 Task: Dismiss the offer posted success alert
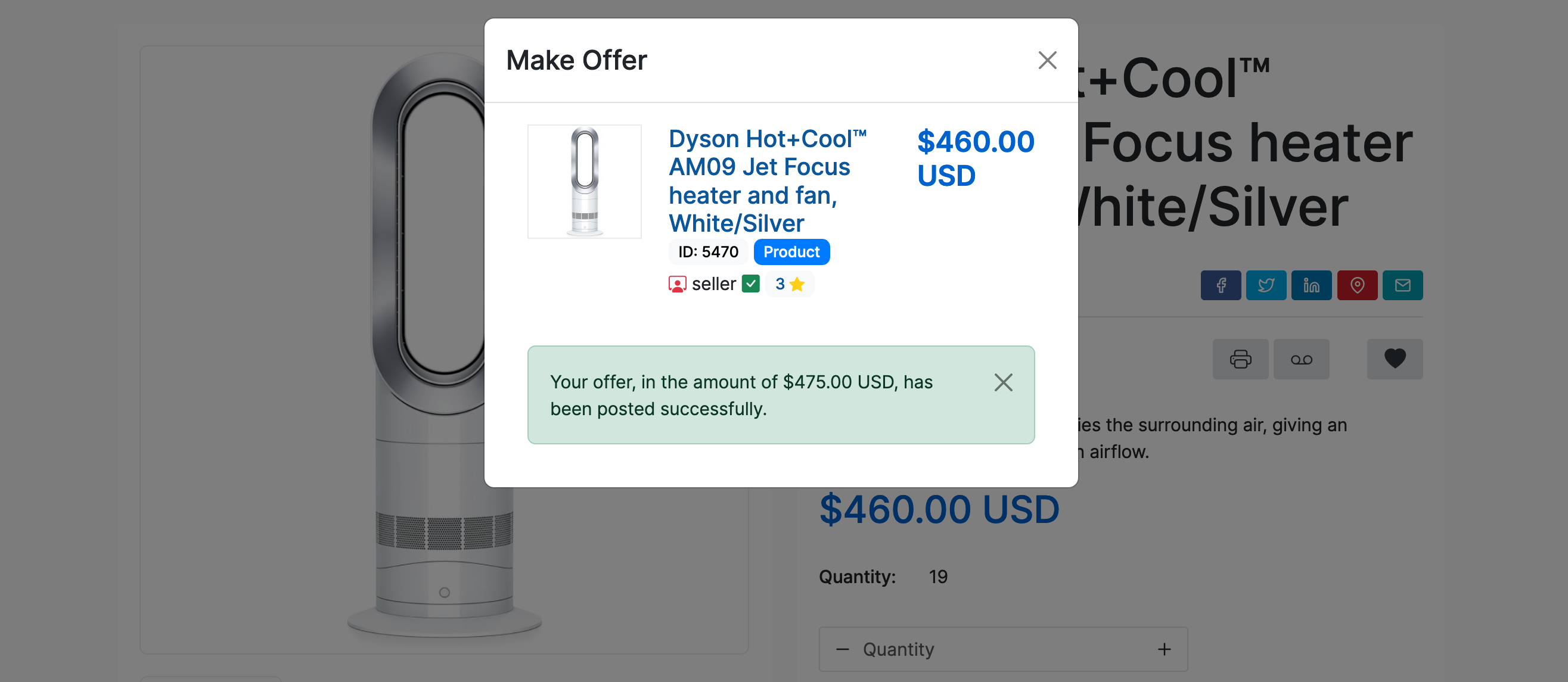point(1003,382)
